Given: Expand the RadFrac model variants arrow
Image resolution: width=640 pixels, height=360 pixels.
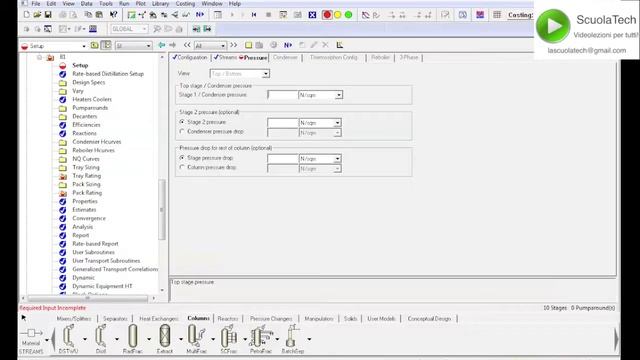Looking at the screenshot, I should [x=149, y=339].
